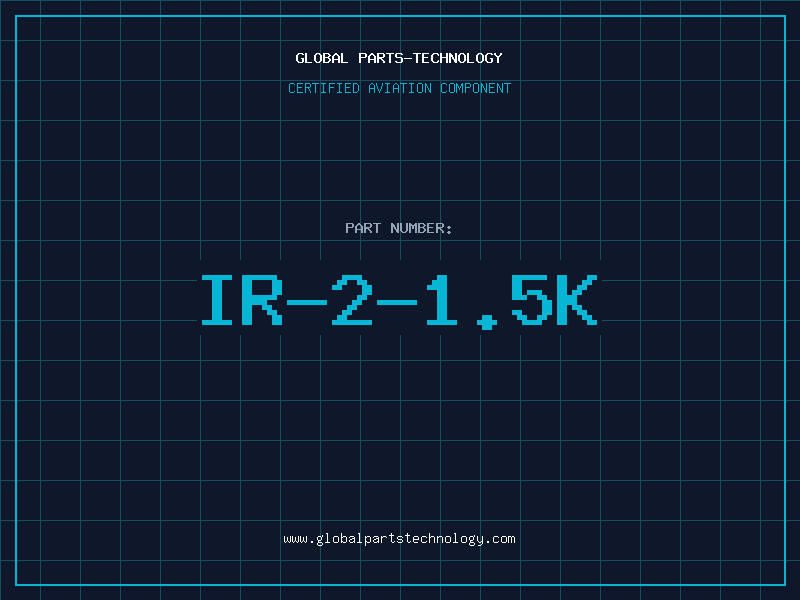Open the www.globalpartstechnology.com link
Viewport: 800px width, 600px height.
399,539
